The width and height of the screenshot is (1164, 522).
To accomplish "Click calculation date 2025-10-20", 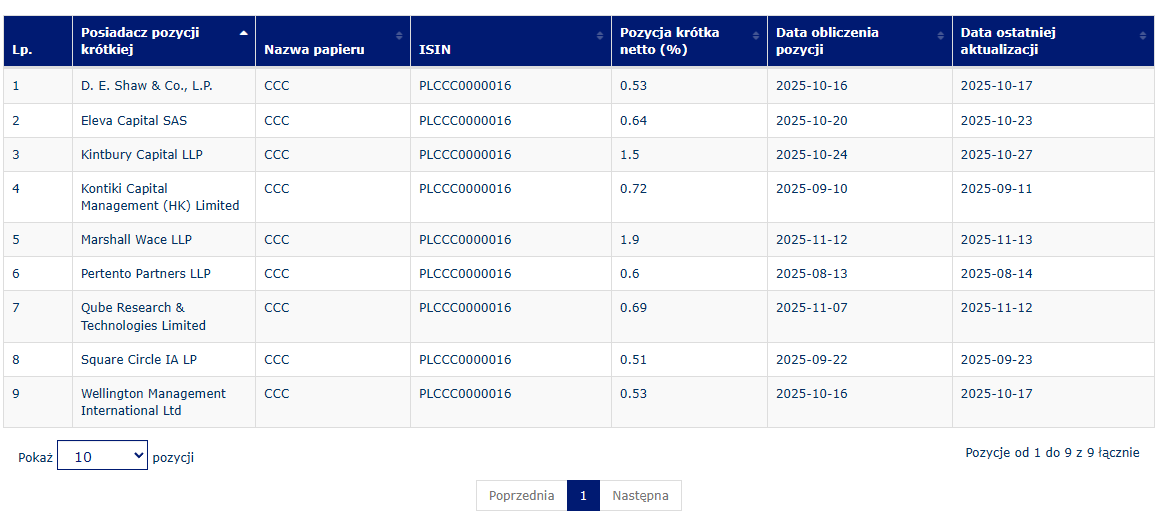I will pos(811,120).
